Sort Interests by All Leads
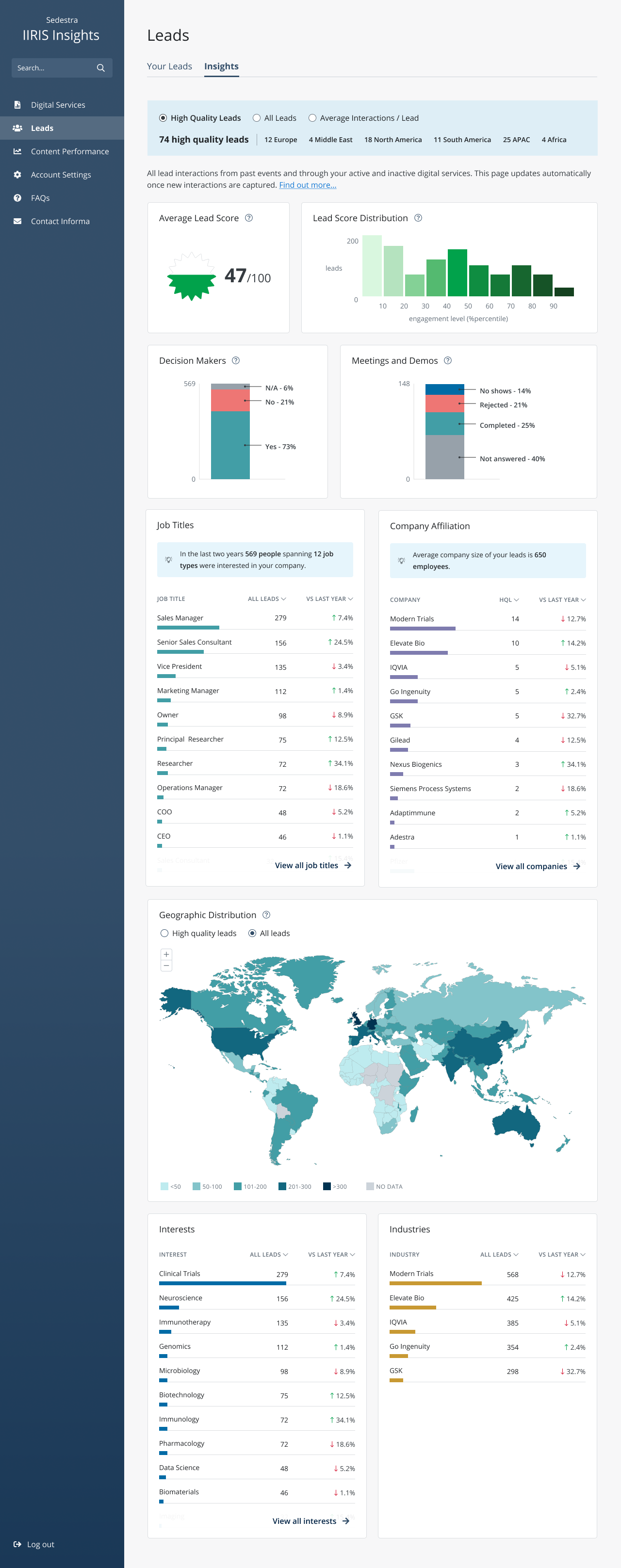Screen dimensions: 621x1568 coord(268,1255)
